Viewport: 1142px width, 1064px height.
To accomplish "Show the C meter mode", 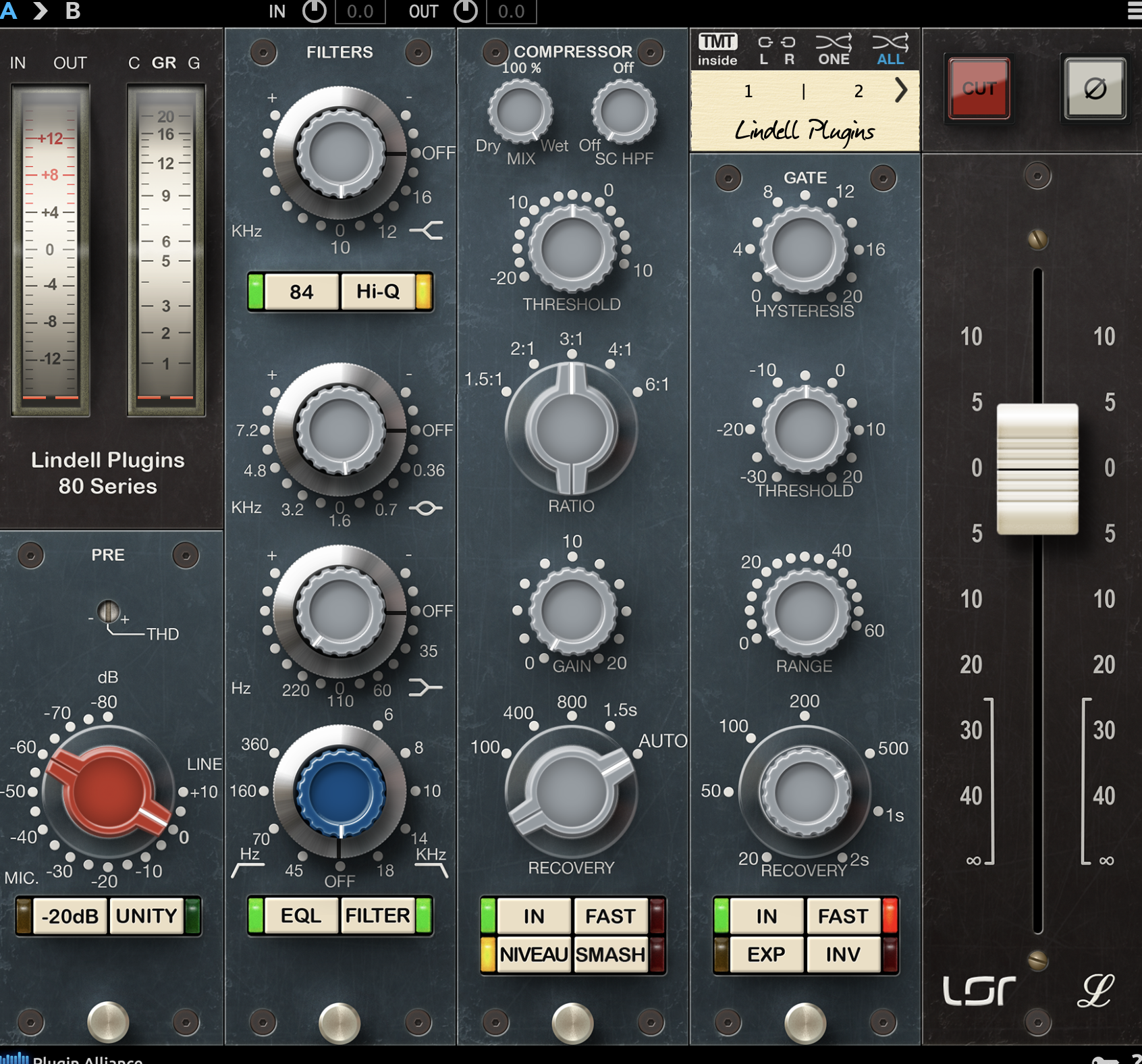I will point(134,63).
